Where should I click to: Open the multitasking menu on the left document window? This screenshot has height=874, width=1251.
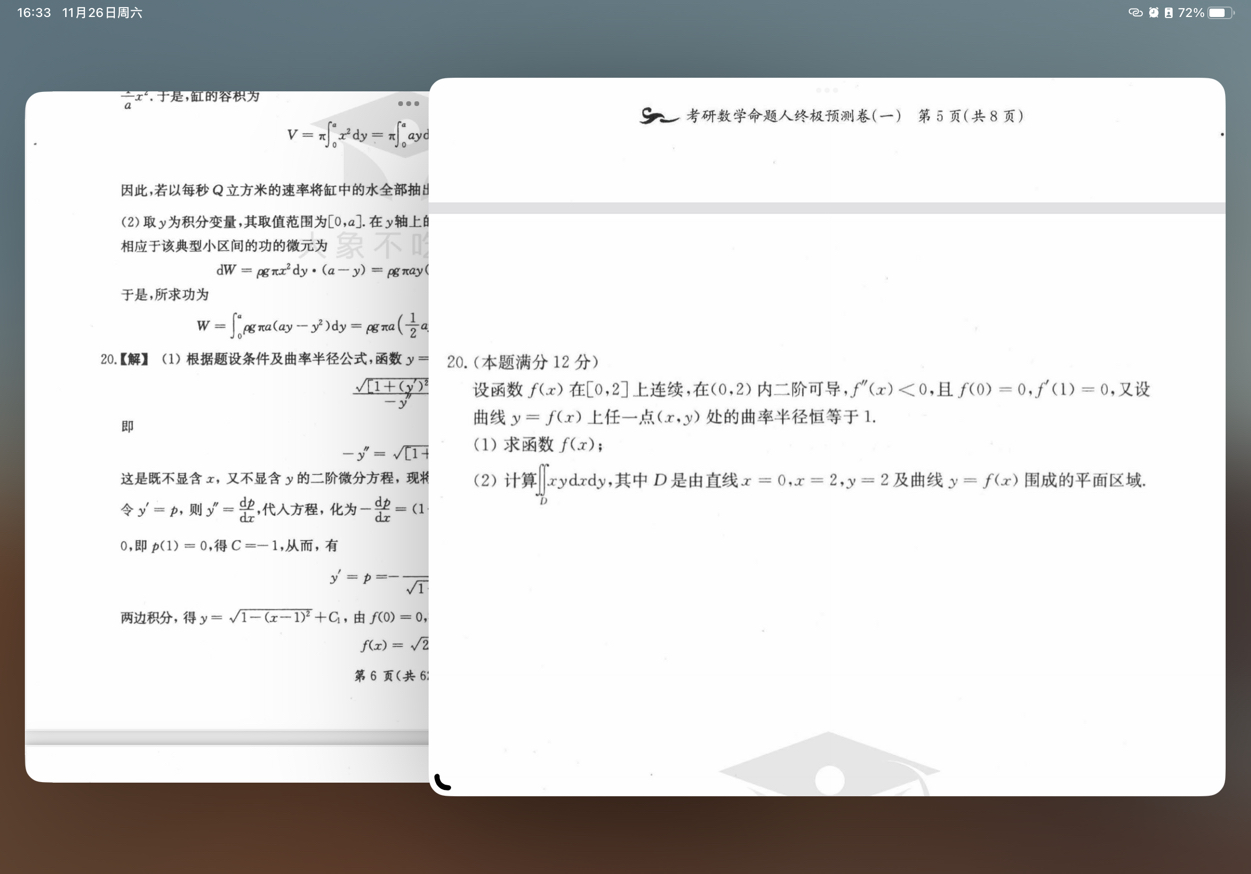(x=408, y=103)
